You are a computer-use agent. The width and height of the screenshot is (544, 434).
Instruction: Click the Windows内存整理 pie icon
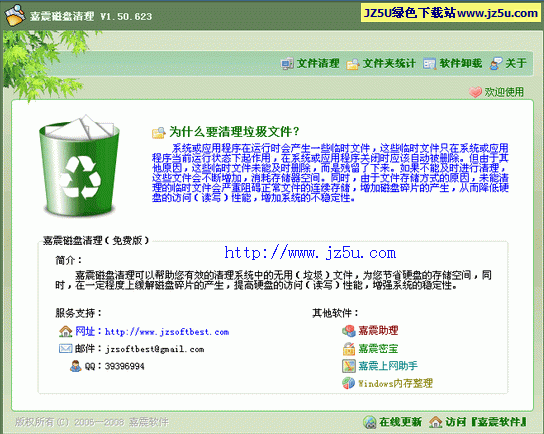pyautogui.click(x=349, y=383)
